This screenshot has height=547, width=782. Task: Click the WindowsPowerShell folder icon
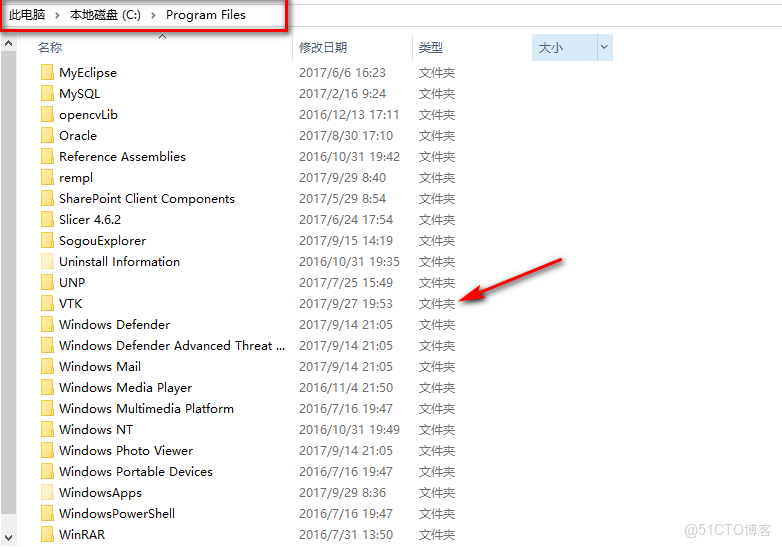pos(47,513)
